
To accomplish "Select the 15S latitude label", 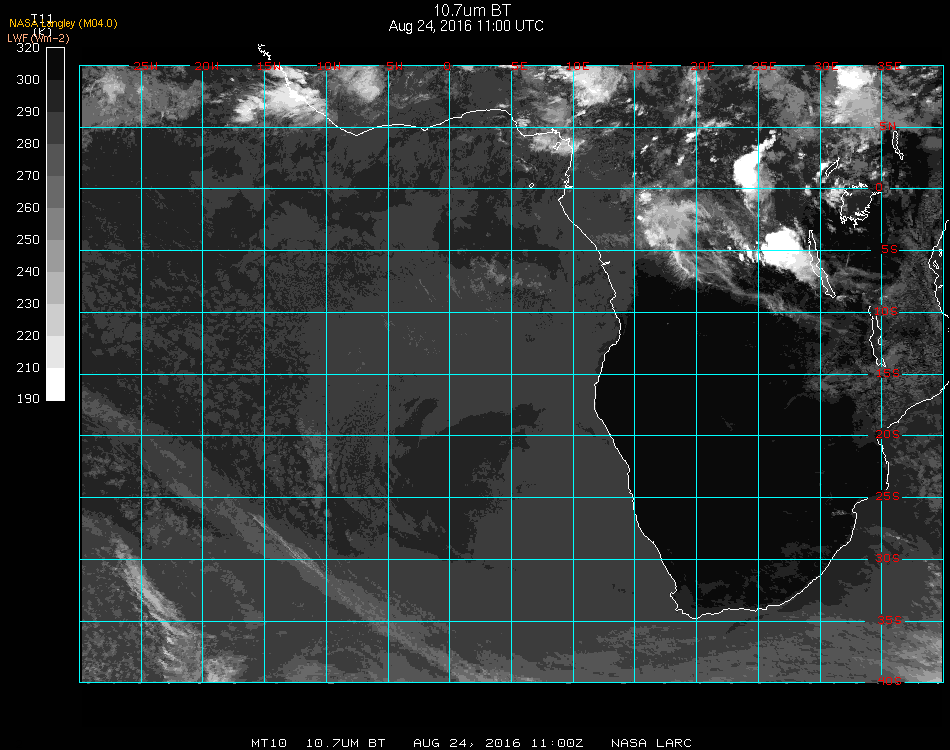I will click(888, 373).
